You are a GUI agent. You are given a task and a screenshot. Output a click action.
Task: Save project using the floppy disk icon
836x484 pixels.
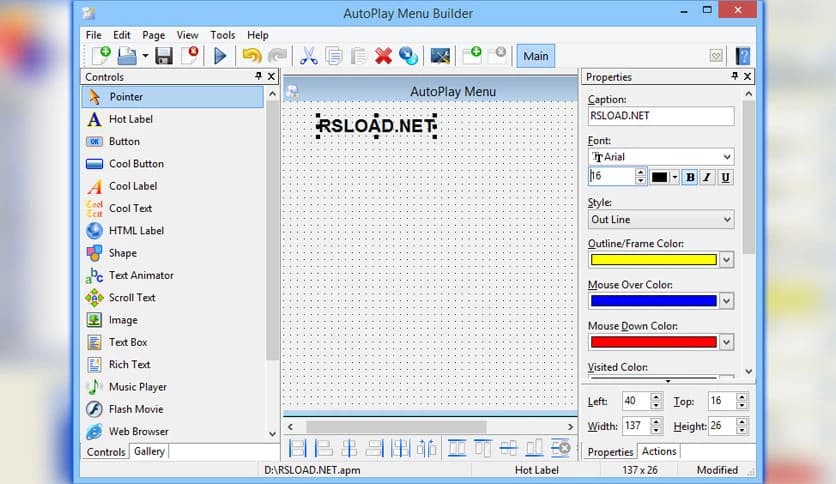click(164, 55)
